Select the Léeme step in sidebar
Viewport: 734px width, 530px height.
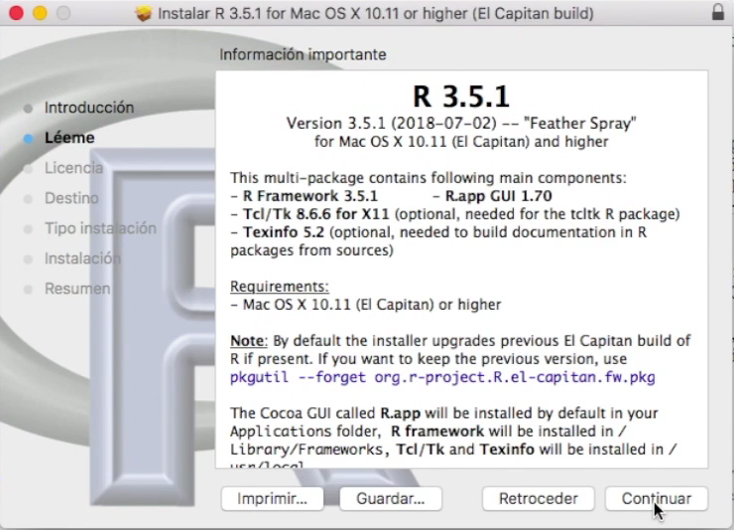tap(69, 138)
